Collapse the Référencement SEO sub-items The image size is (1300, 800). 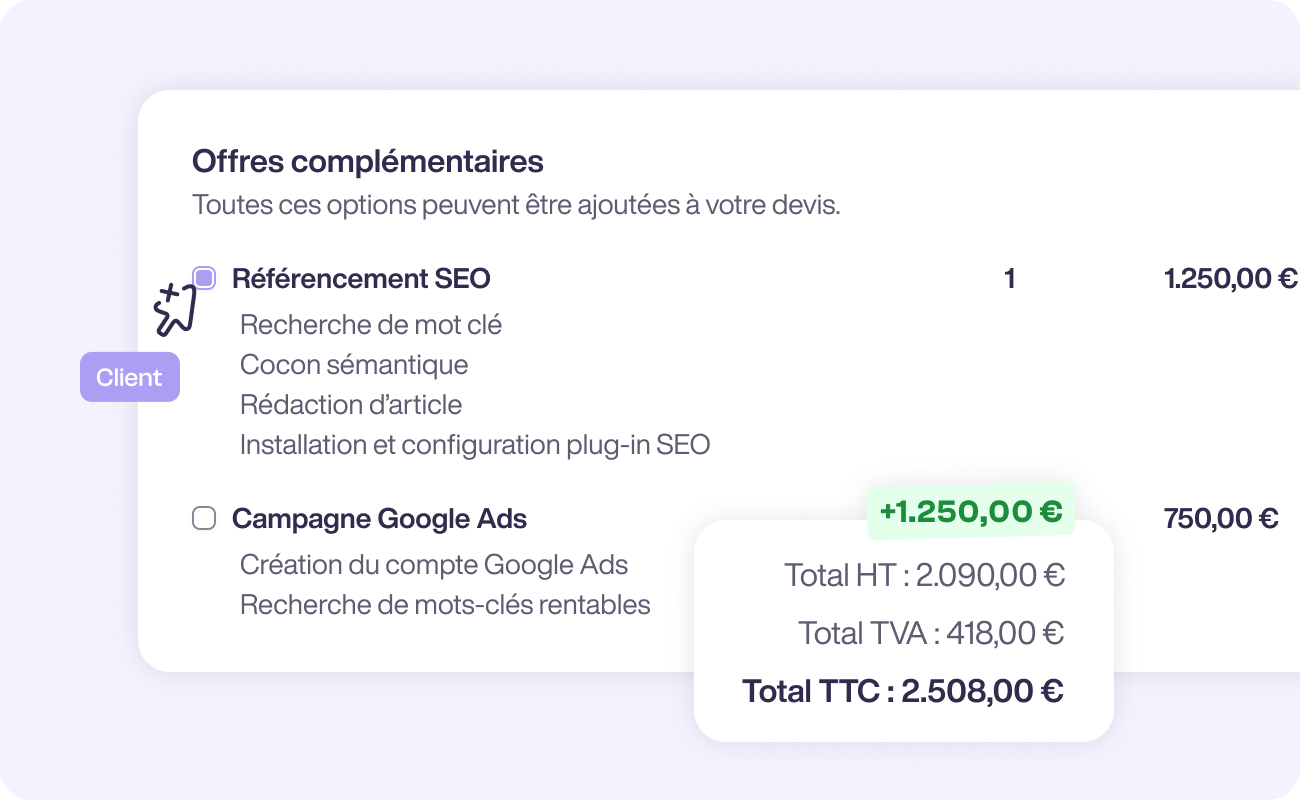point(360,278)
